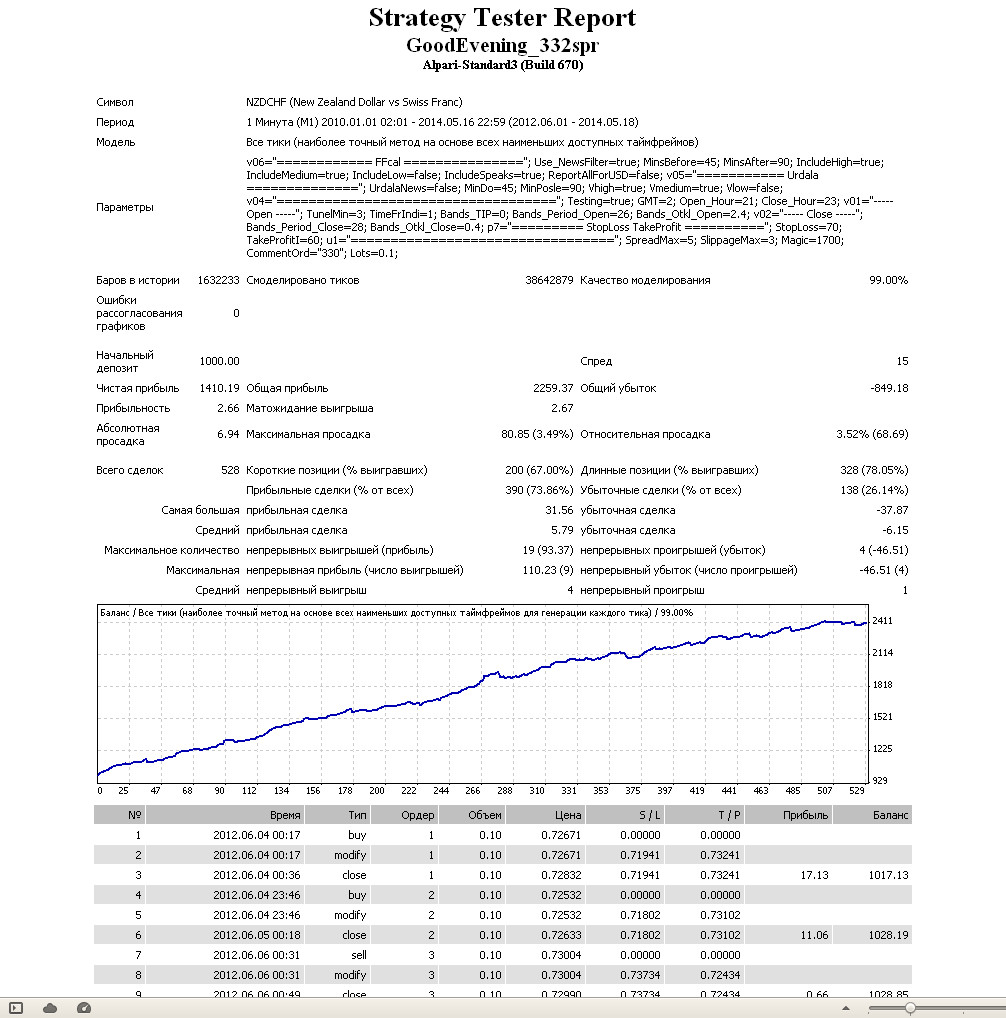Click the speedometer icon in status bar
This screenshot has width=1006, height=1018.
[x=84, y=1008]
